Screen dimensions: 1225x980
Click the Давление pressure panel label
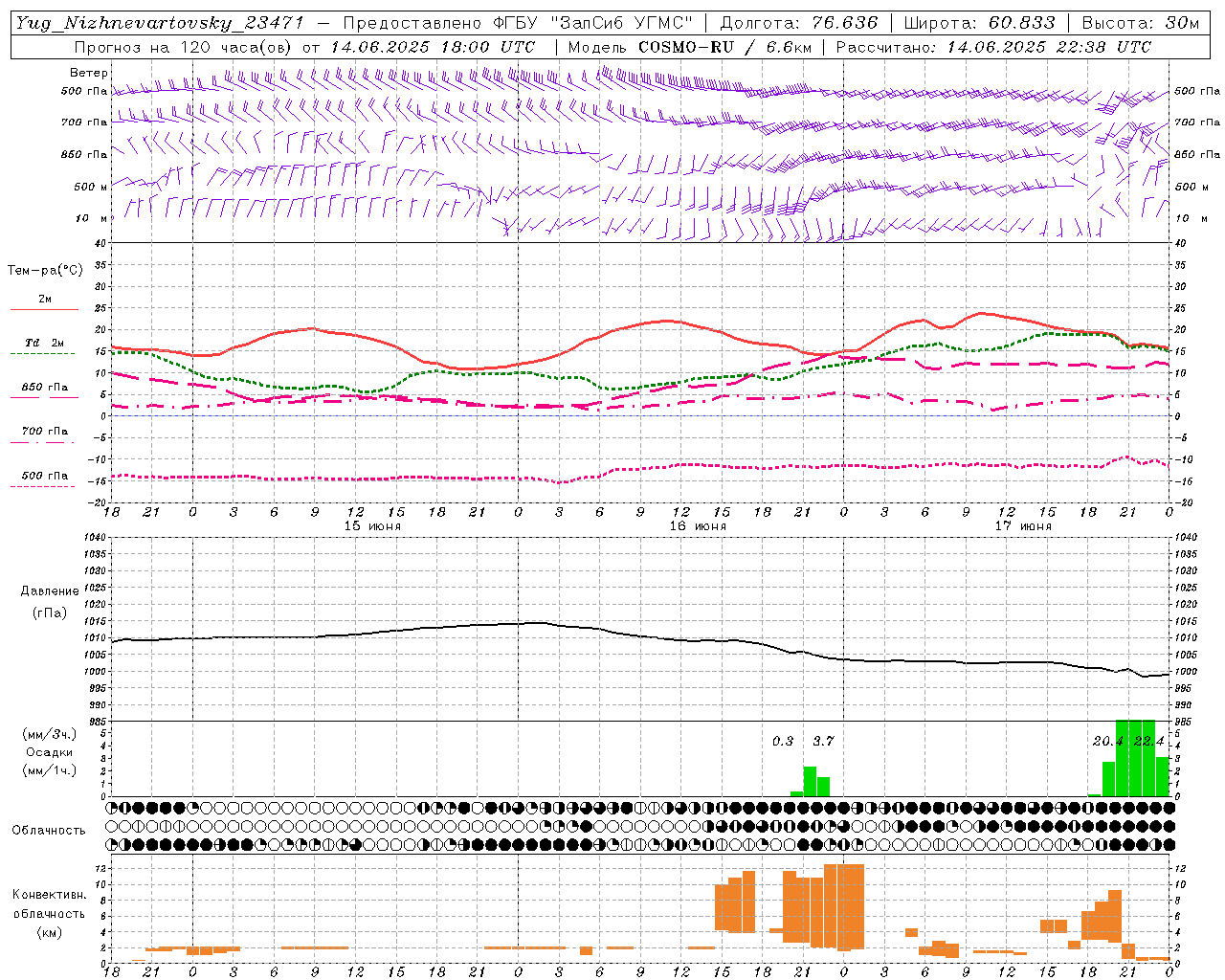coord(50,591)
